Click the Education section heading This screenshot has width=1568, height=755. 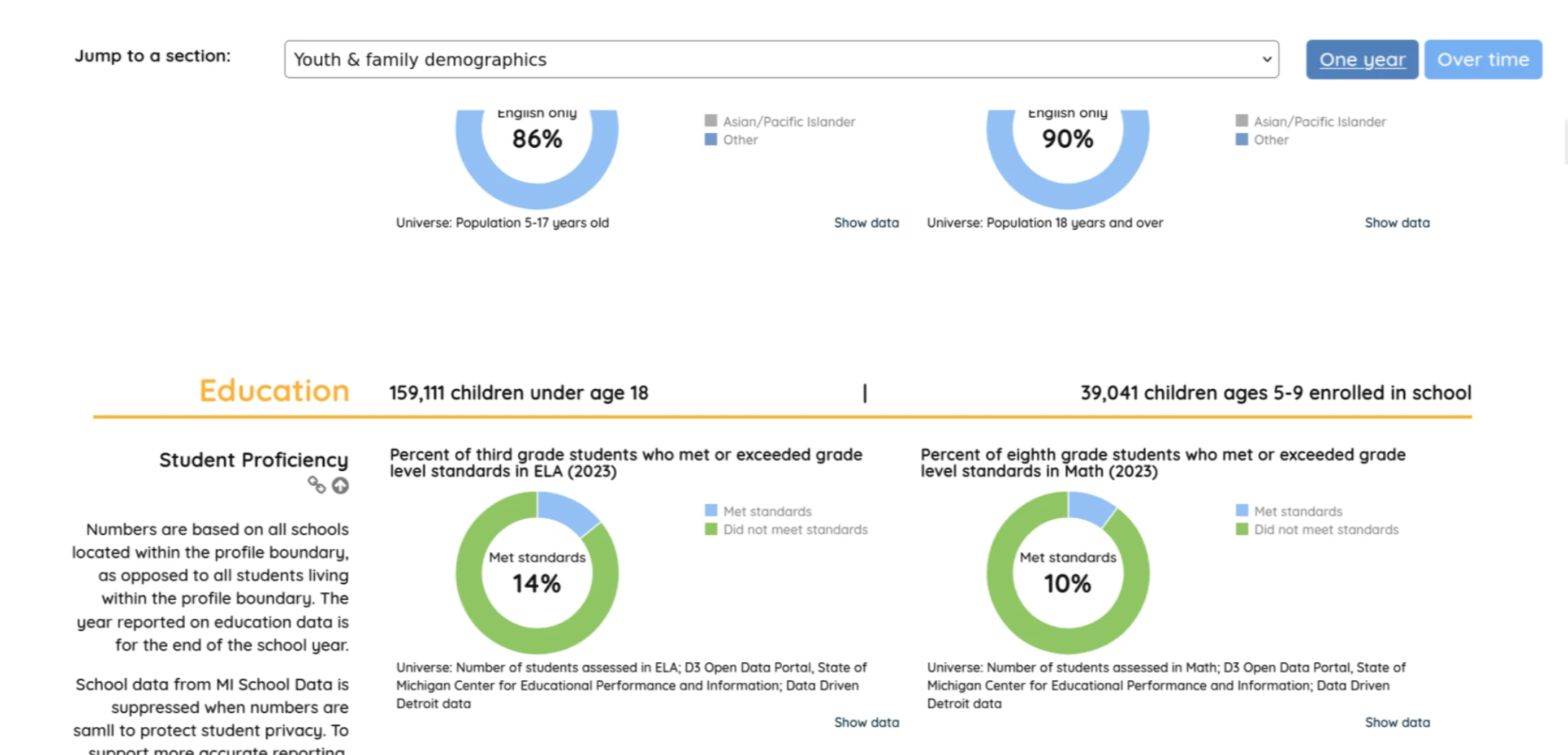[x=274, y=390]
